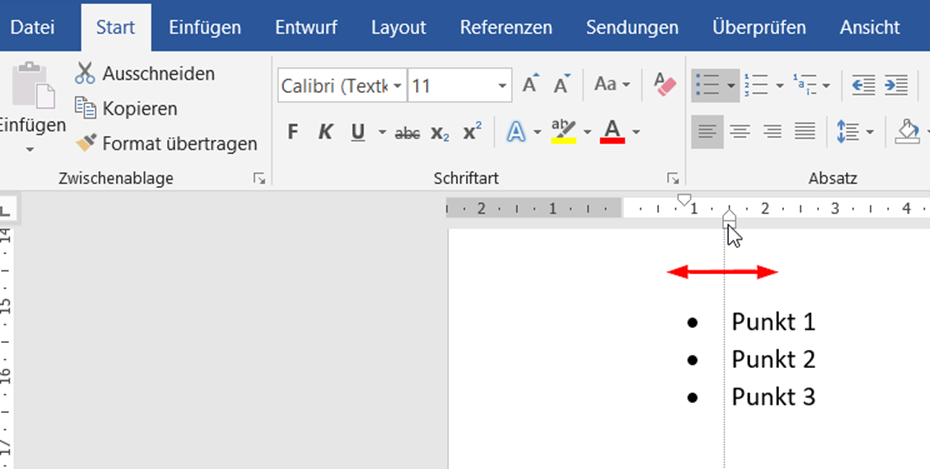Open the Referenzen ribbon tab
Image resolution: width=930 pixels, height=469 pixels.
[506, 27]
